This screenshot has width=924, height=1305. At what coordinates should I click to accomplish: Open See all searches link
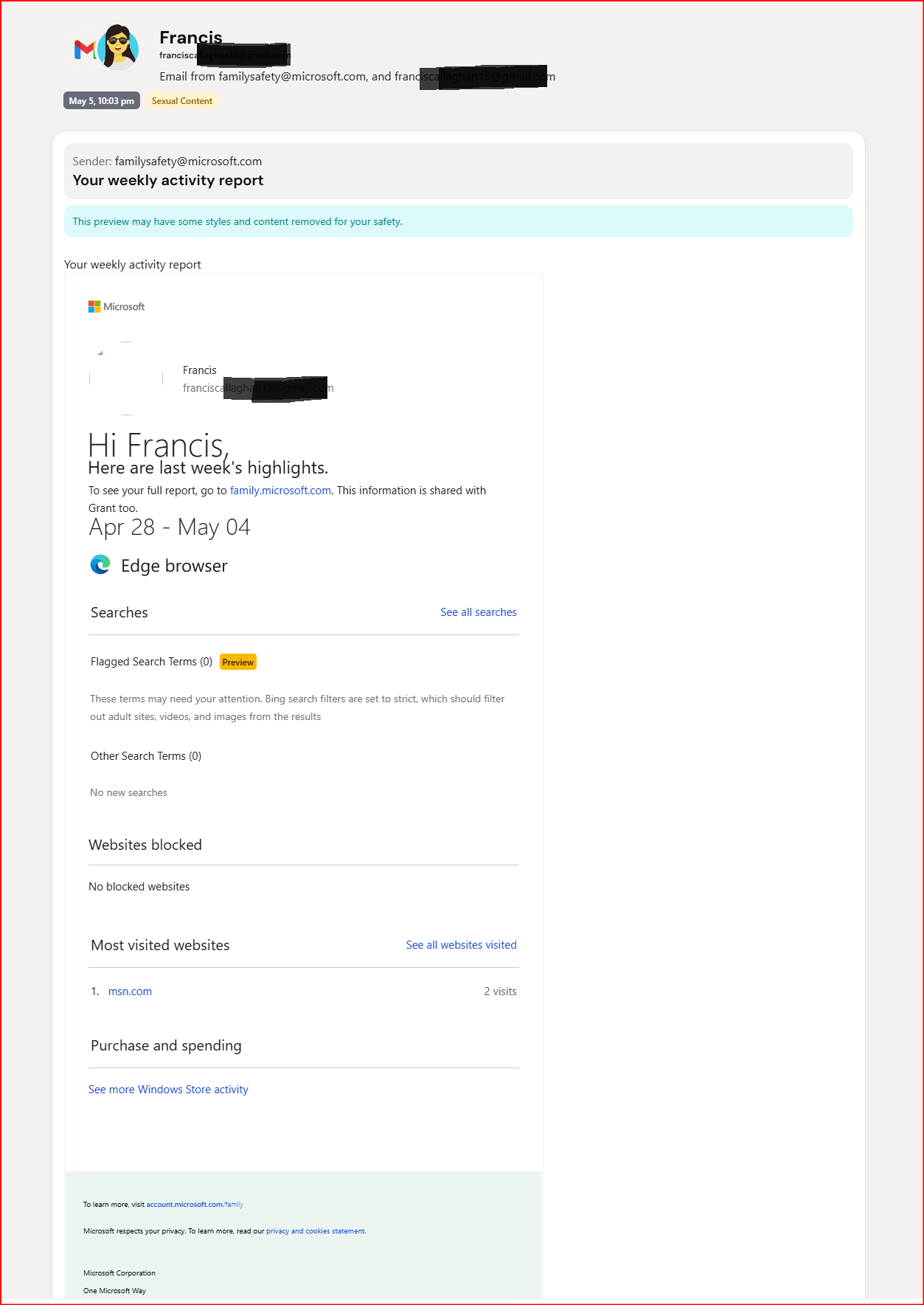pos(479,612)
